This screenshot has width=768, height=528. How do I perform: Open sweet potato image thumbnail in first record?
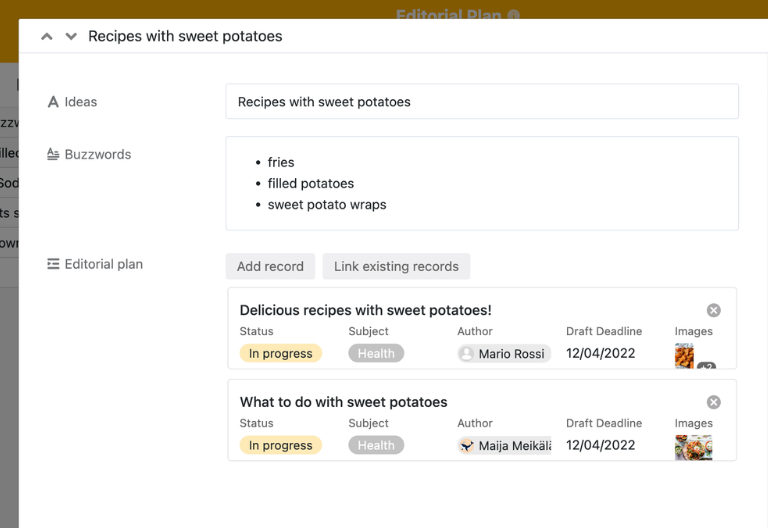684,355
